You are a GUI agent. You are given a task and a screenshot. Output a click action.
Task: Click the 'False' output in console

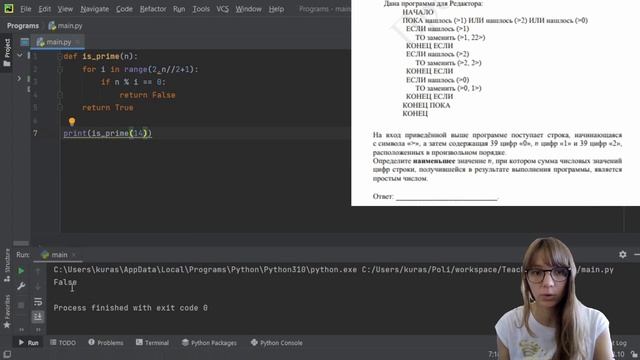point(65,282)
